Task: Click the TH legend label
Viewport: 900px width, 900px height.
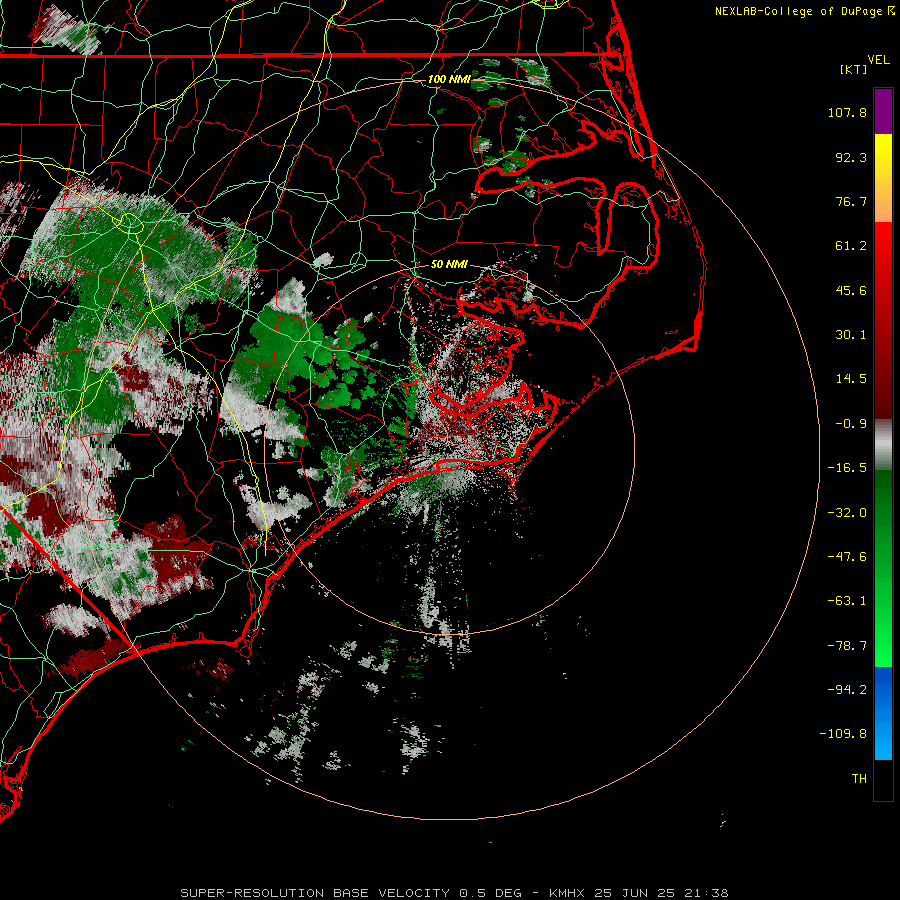Action: tap(859, 778)
